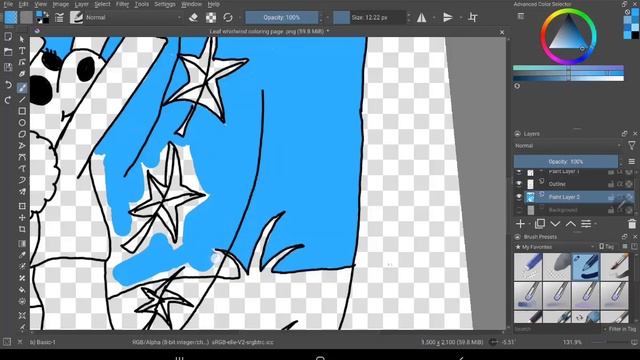Toggle Horizontal Mirror tool
This screenshot has width=640, height=360.
click(422, 18)
